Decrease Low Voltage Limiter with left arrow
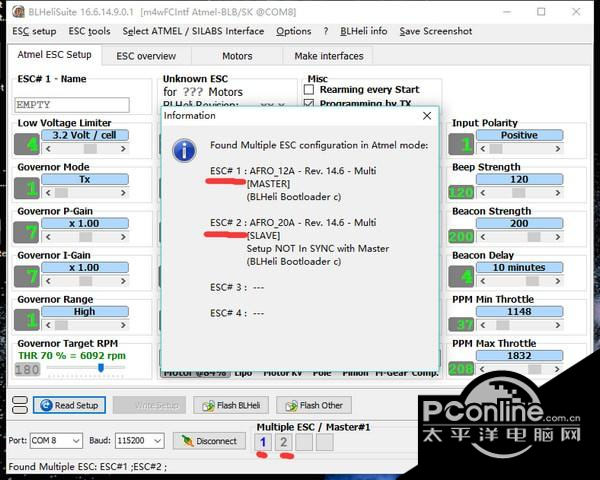 [48, 149]
